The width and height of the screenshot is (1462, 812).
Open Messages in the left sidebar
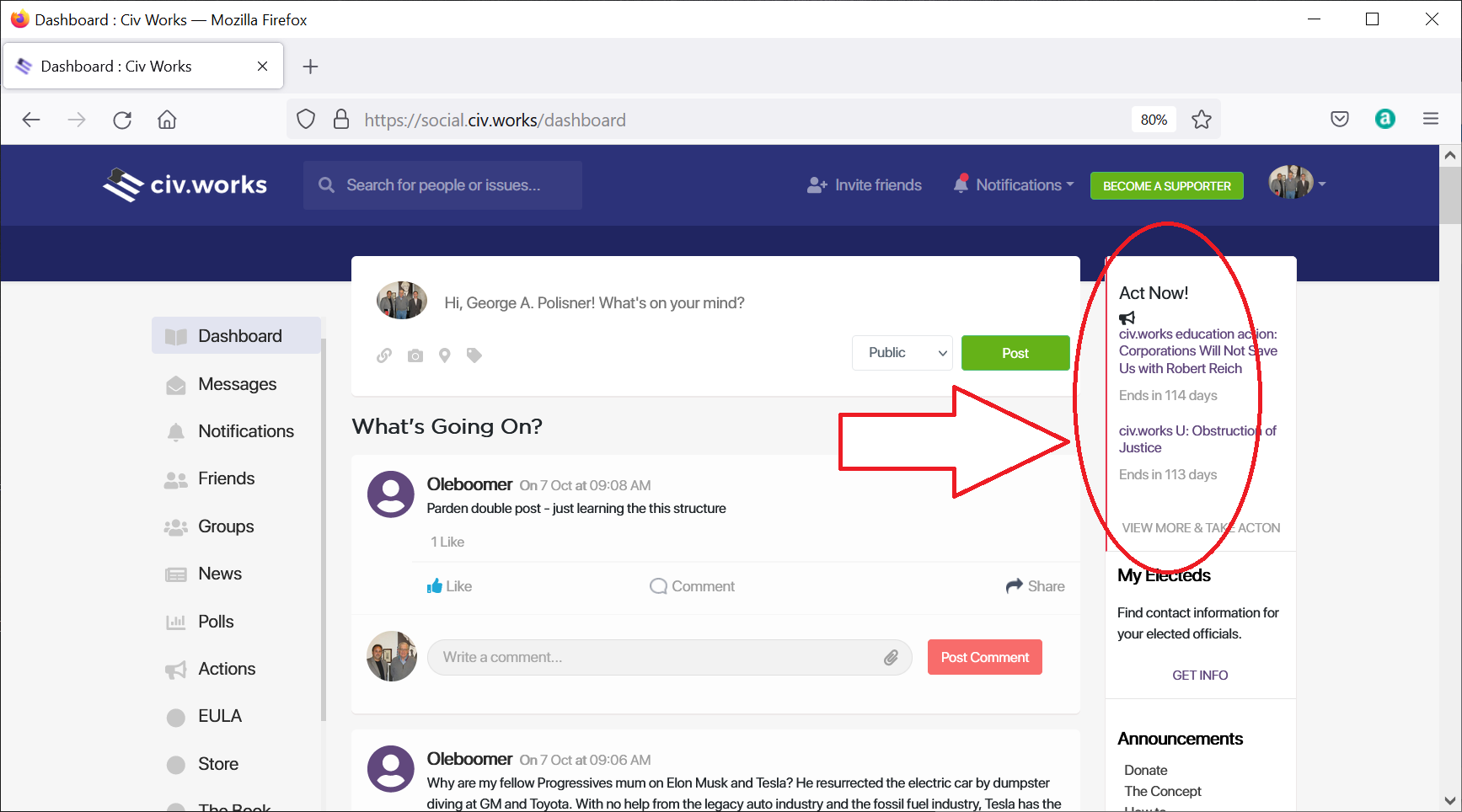[x=237, y=384]
